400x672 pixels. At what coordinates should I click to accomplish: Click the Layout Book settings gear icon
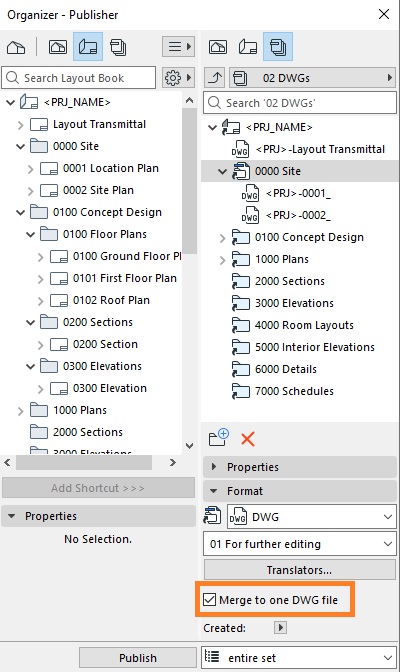point(178,78)
